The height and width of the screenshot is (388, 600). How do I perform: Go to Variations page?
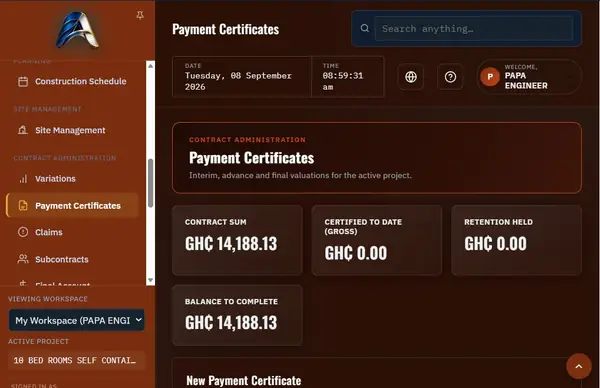(73, 179)
